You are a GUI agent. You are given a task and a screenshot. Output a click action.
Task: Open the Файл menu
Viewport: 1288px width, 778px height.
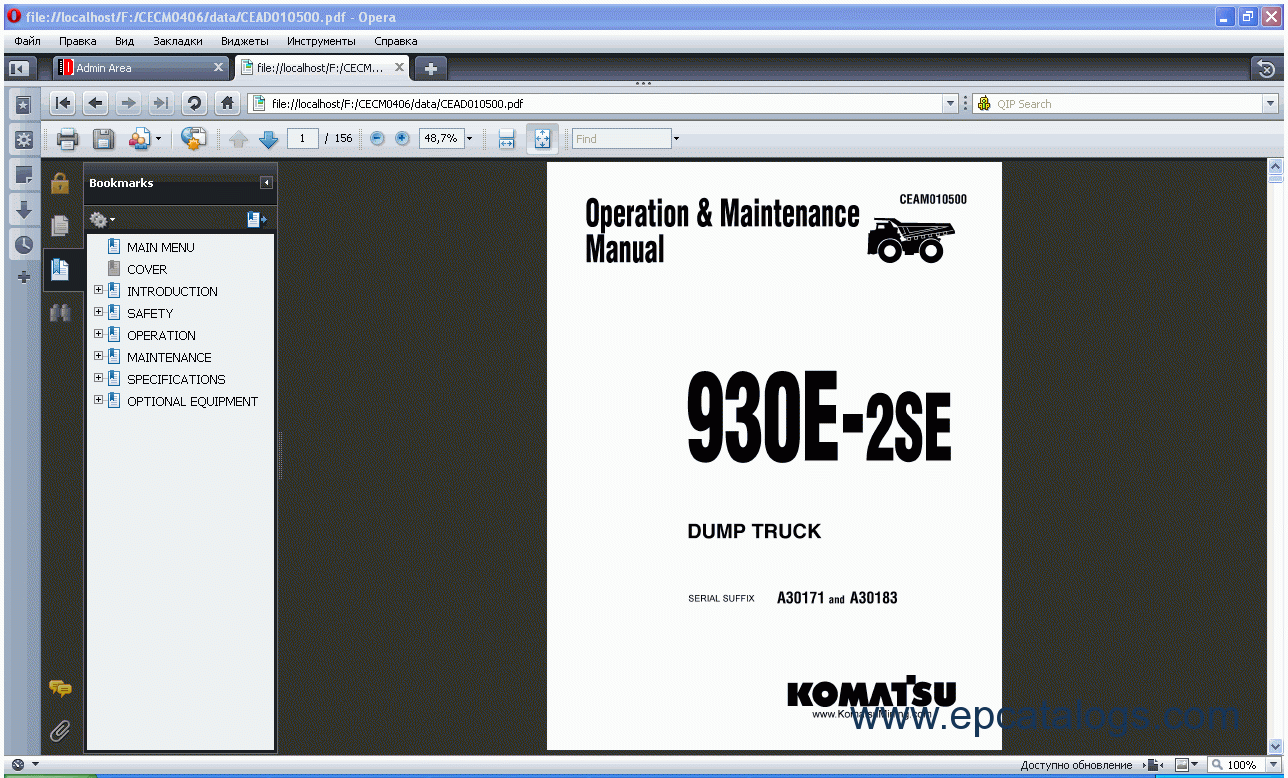pos(28,41)
